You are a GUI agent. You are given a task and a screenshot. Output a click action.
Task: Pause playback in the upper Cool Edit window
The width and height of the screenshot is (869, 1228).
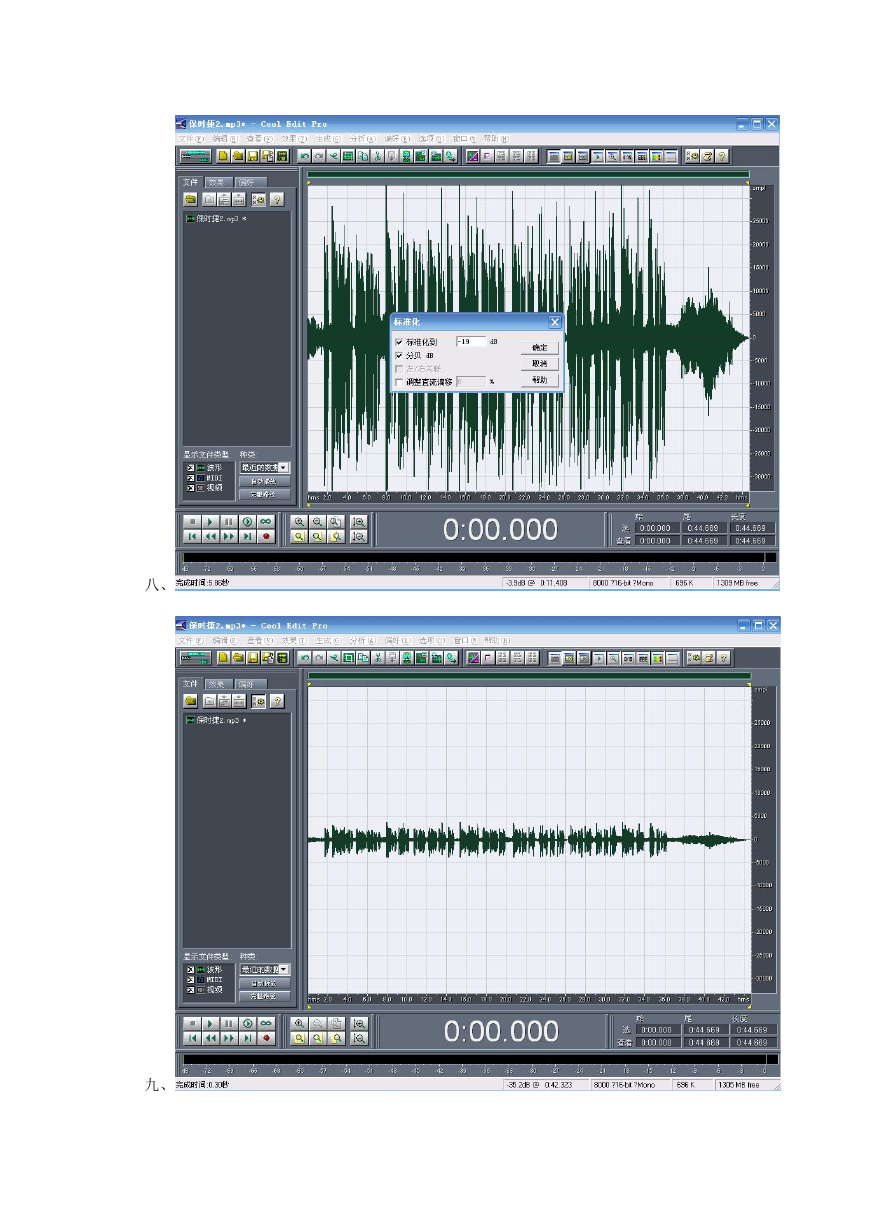[x=229, y=522]
